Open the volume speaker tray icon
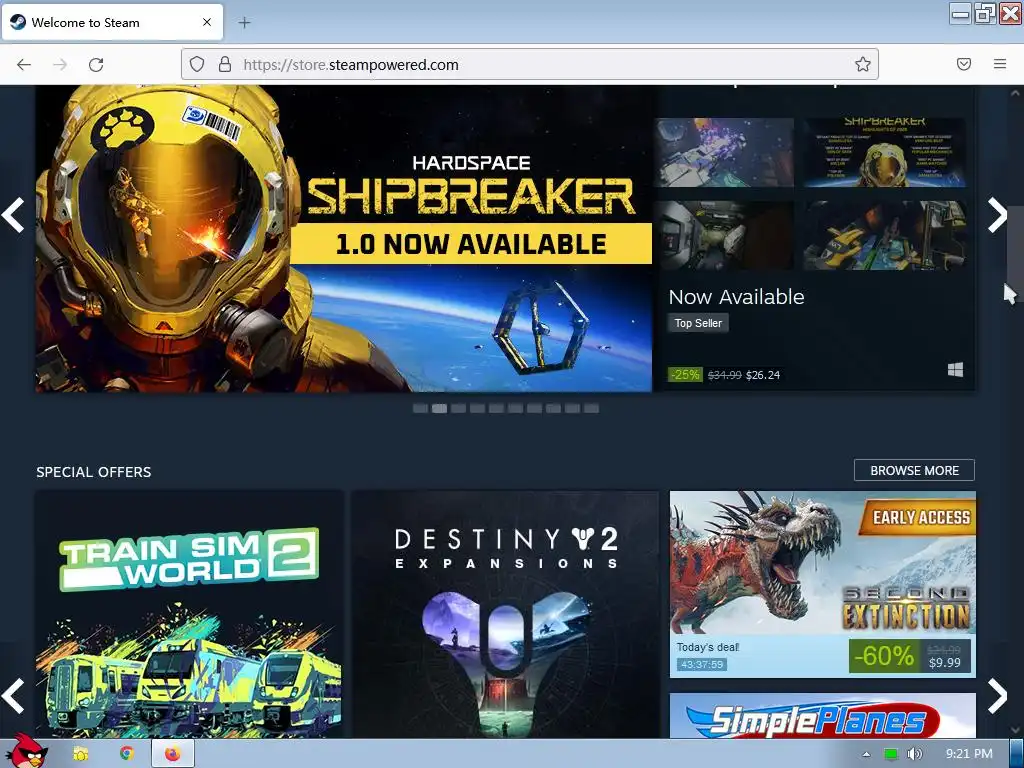 [914, 754]
